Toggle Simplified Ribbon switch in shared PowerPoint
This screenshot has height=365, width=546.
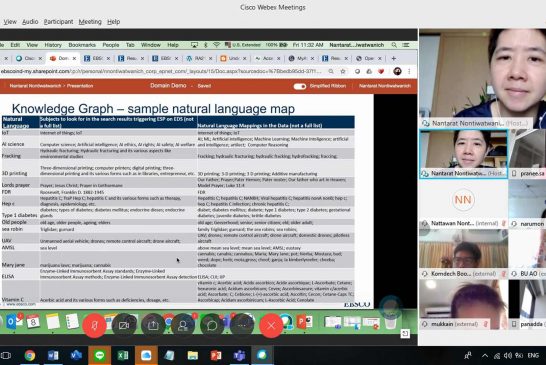pos(299,86)
